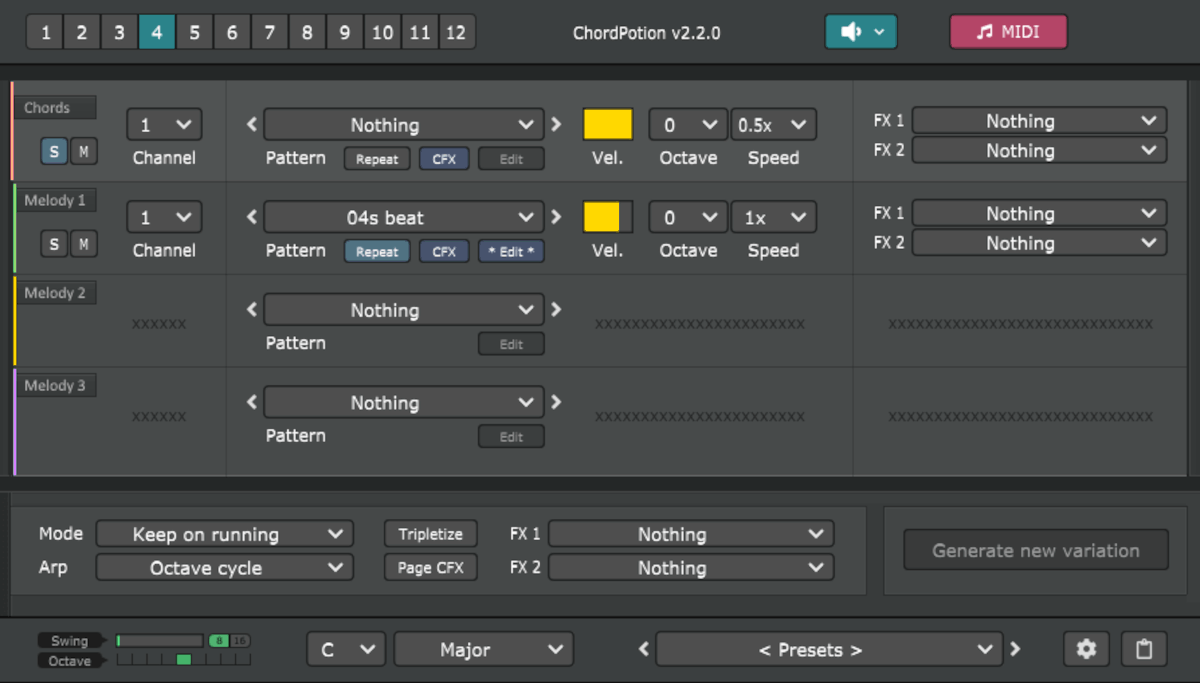Switch to page 10
The height and width of the screenshot is (683, 1200).
382,32
